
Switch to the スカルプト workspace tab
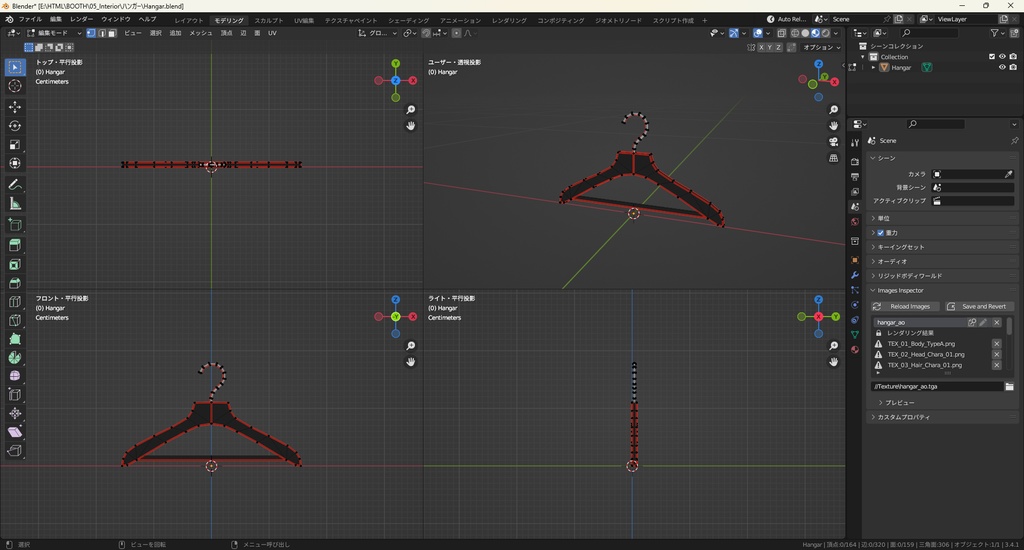pos(268,20)
